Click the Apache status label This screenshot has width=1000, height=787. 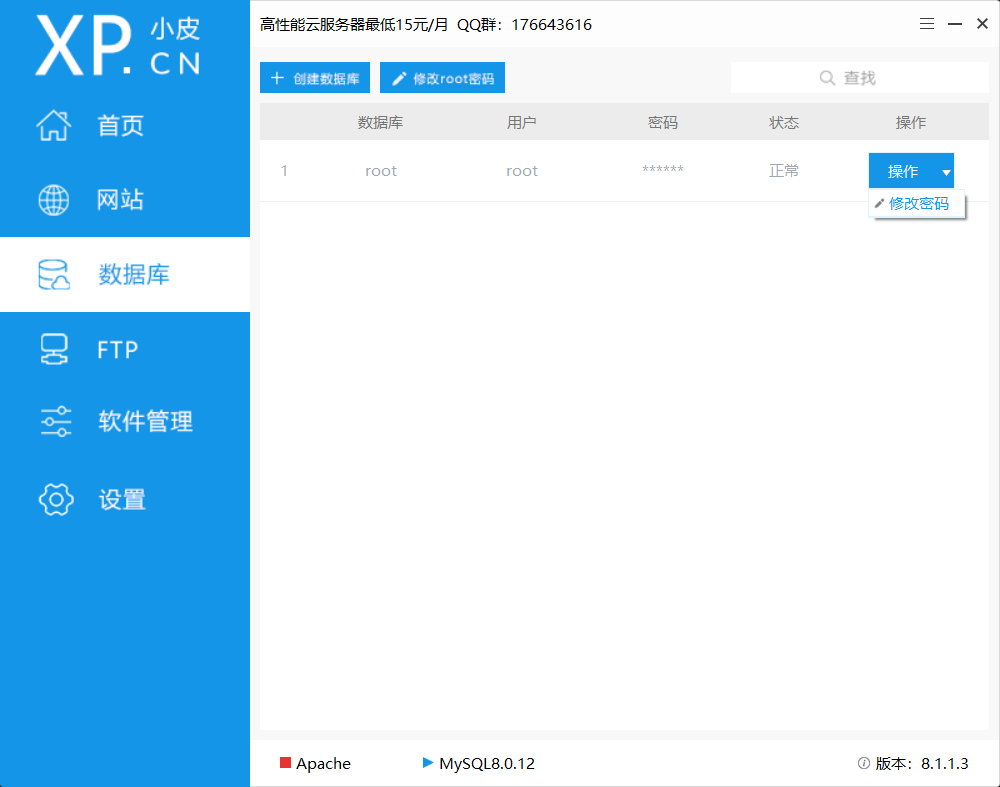pyautogui.click(x=323, y=763)
